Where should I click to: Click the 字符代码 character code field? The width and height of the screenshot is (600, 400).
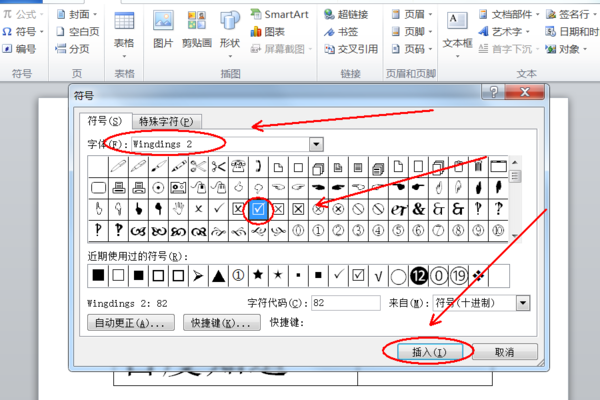coord(346,303)
